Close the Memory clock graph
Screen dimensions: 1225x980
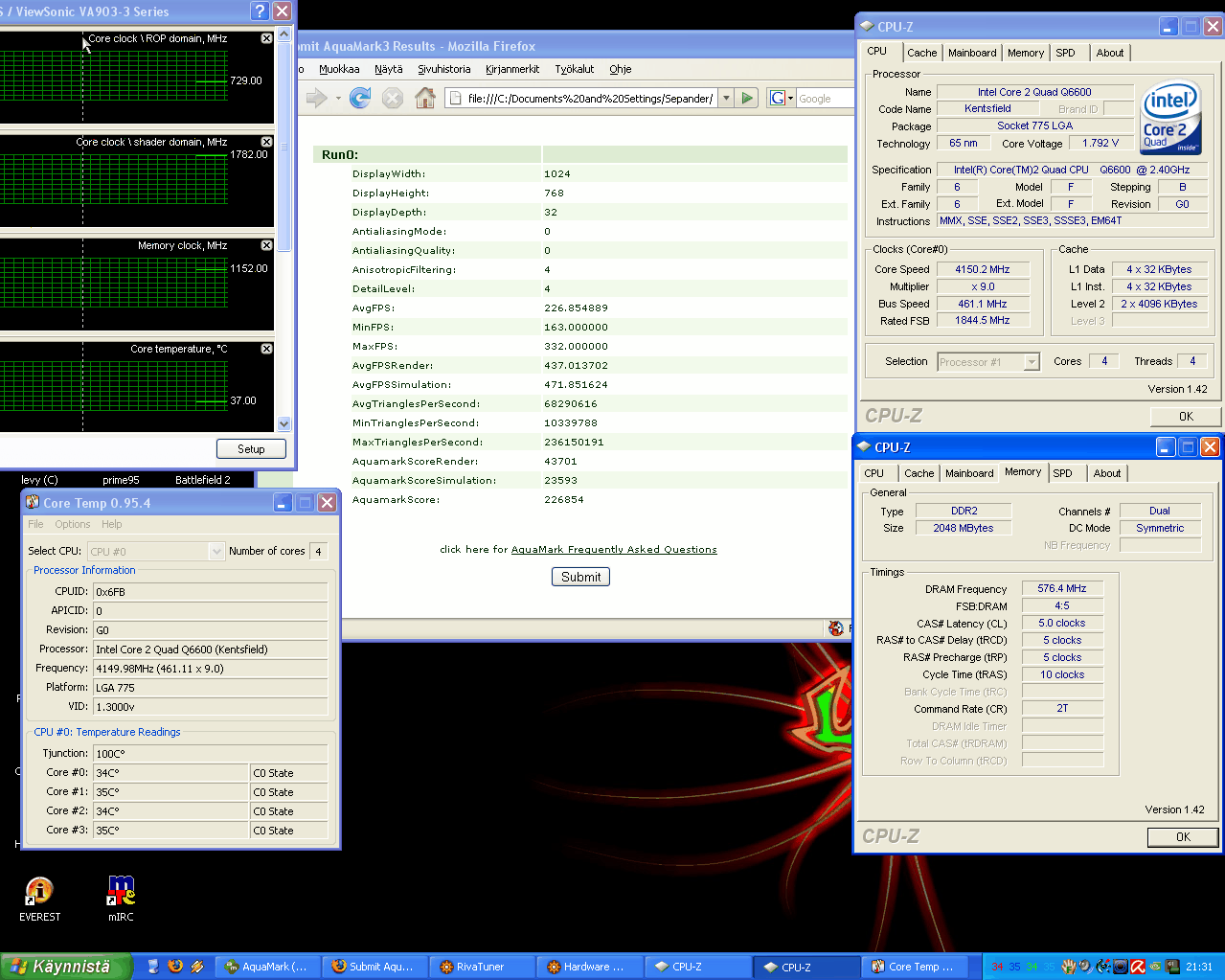267,245
